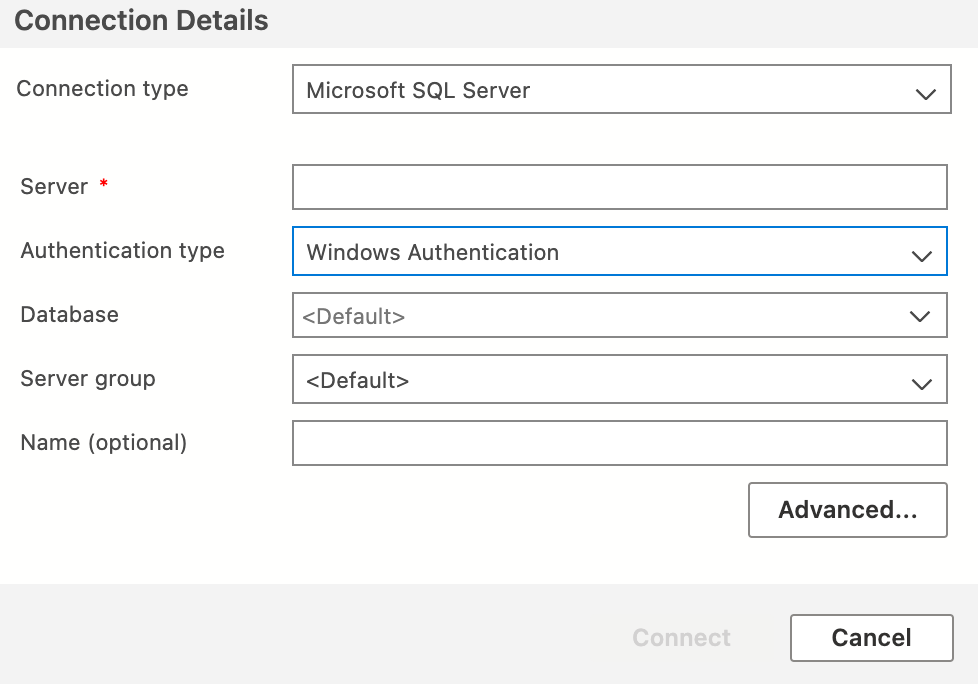Click the chevron on the Server group dropdown
Viewport: 978px width, 684px height.
point(922,379)
